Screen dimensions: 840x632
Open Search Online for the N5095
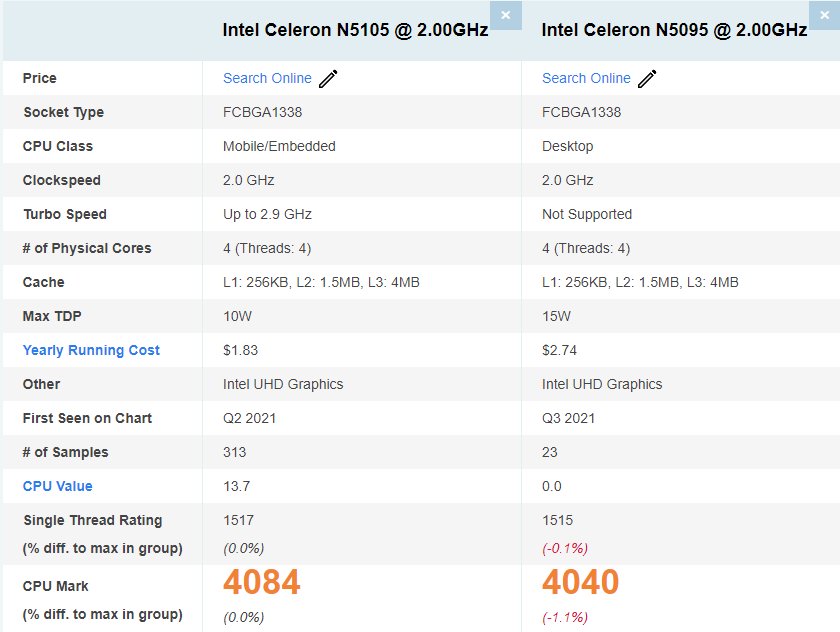(x=586, y=78)
